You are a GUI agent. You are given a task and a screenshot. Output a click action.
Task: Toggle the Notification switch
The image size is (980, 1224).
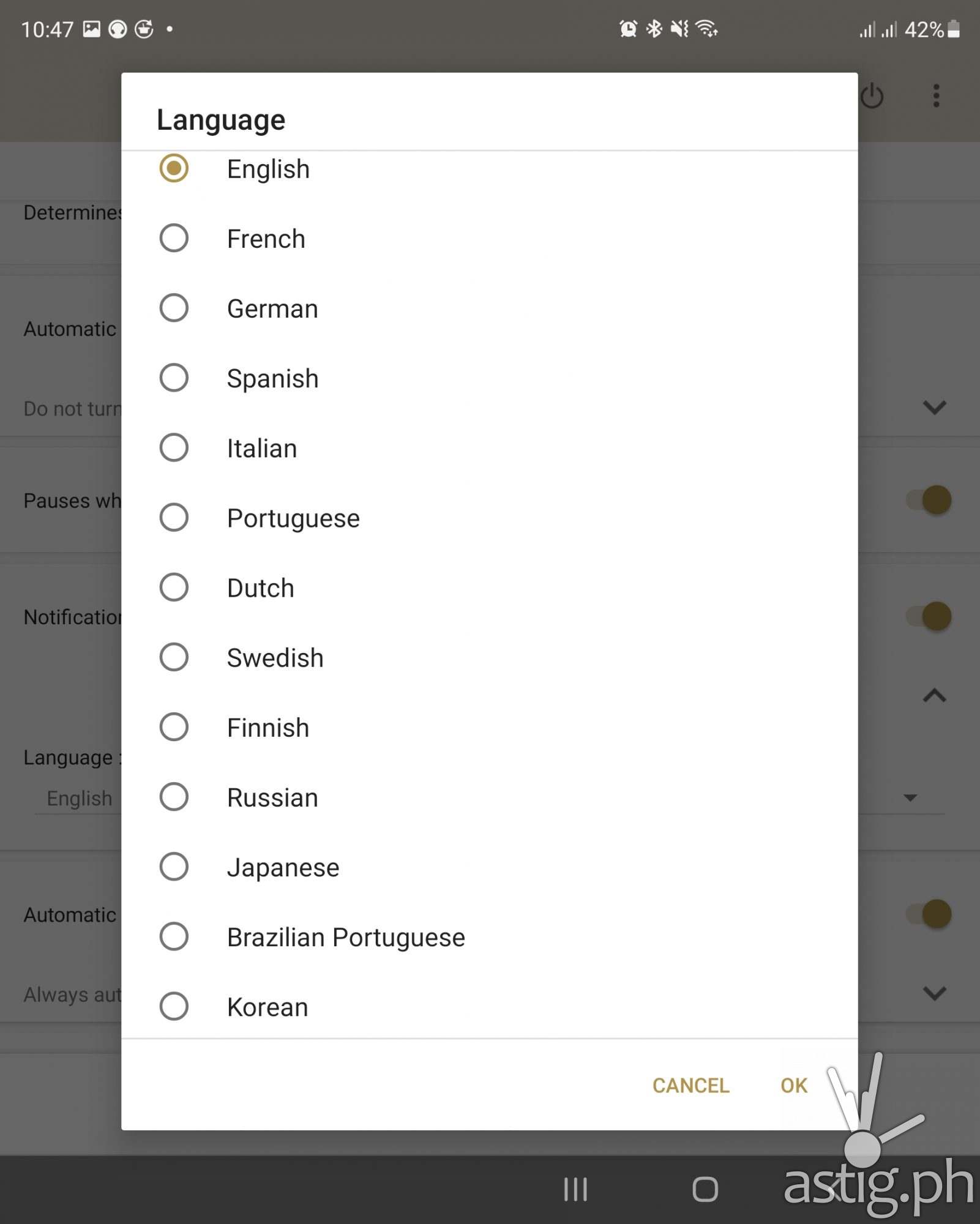(x=929, y=616)
